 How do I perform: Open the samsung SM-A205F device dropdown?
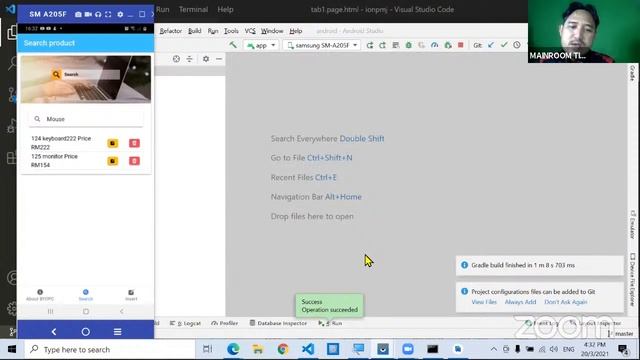click(x=322, y=45)
